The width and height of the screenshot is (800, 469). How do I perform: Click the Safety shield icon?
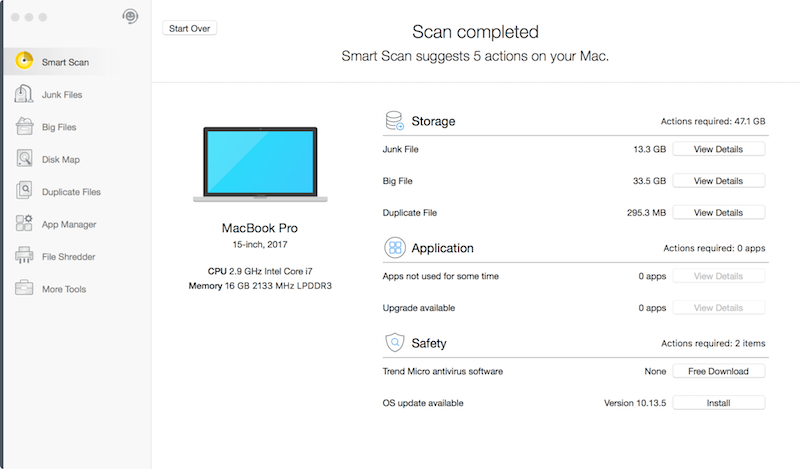[x=394, y=342]
